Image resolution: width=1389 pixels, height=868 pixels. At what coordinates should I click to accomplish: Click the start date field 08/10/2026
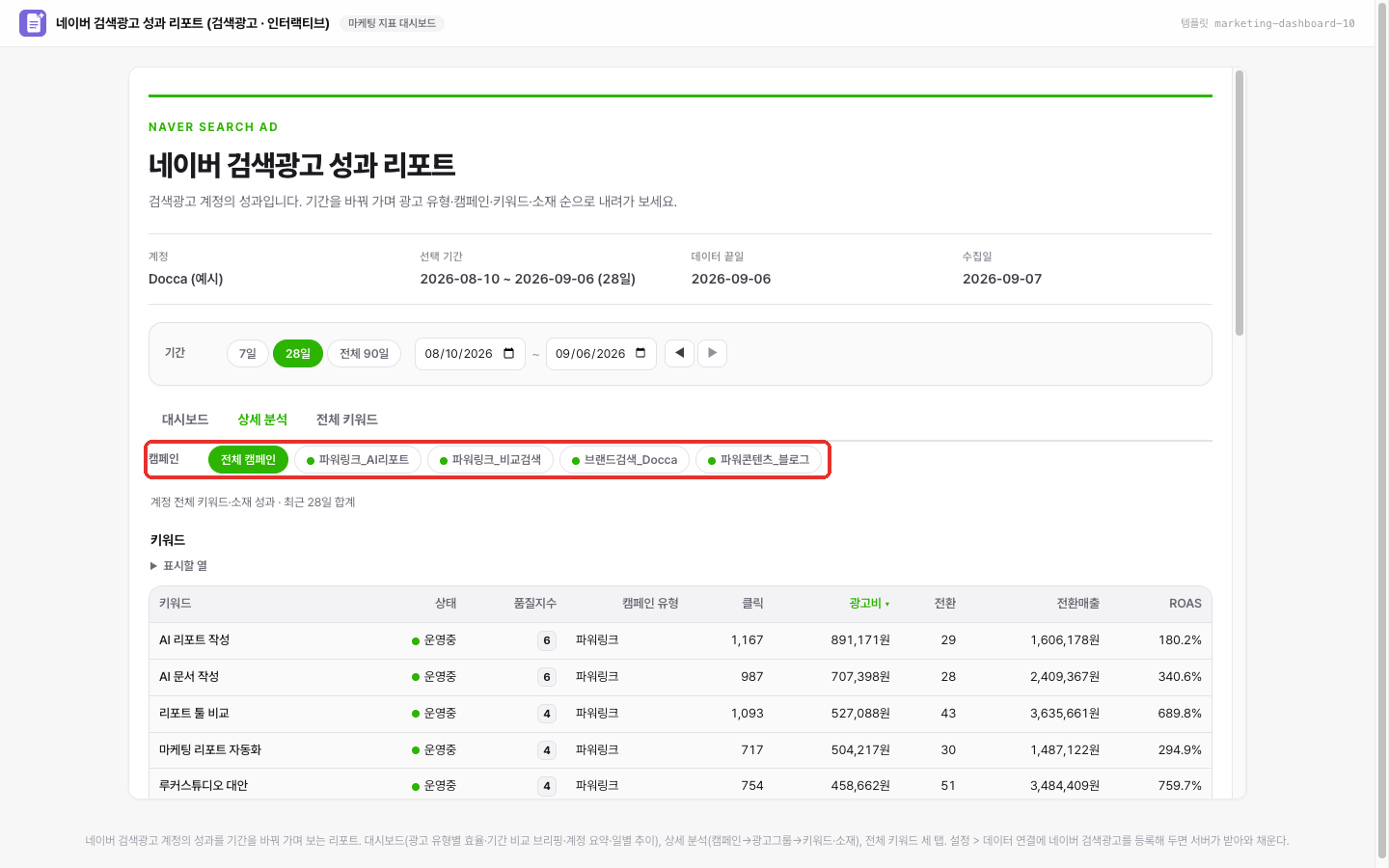point(470,354)
